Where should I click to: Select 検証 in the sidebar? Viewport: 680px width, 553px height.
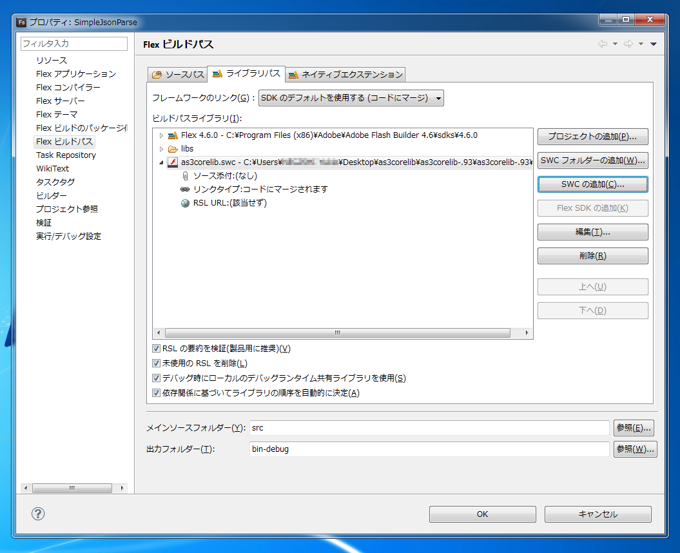click(x=44, y=223)
